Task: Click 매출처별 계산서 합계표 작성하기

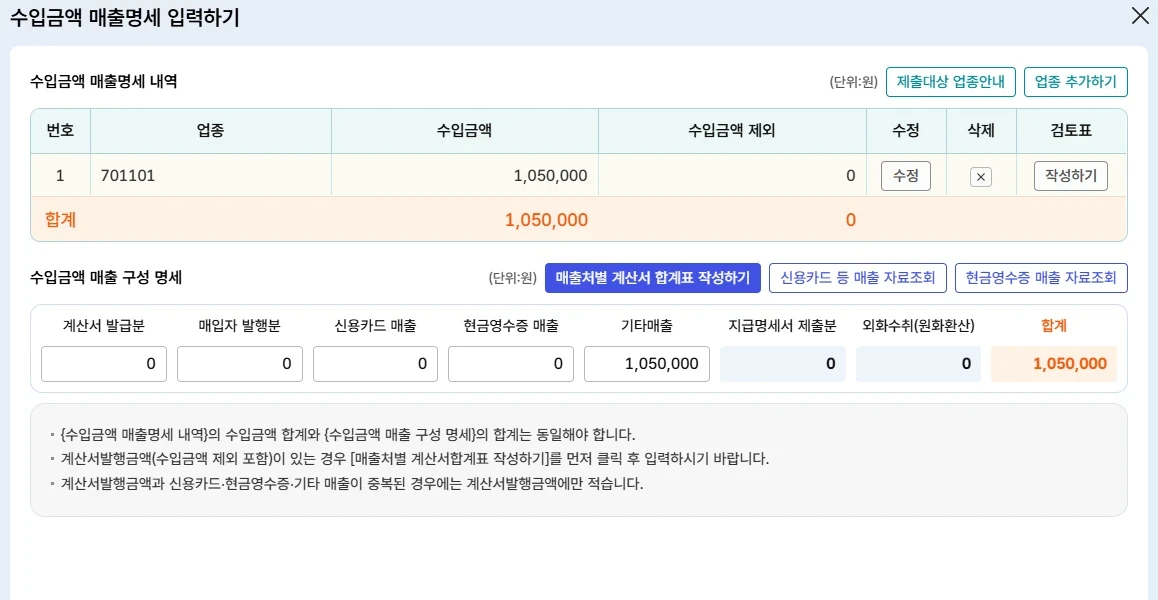Action: (x=652, y=278)
